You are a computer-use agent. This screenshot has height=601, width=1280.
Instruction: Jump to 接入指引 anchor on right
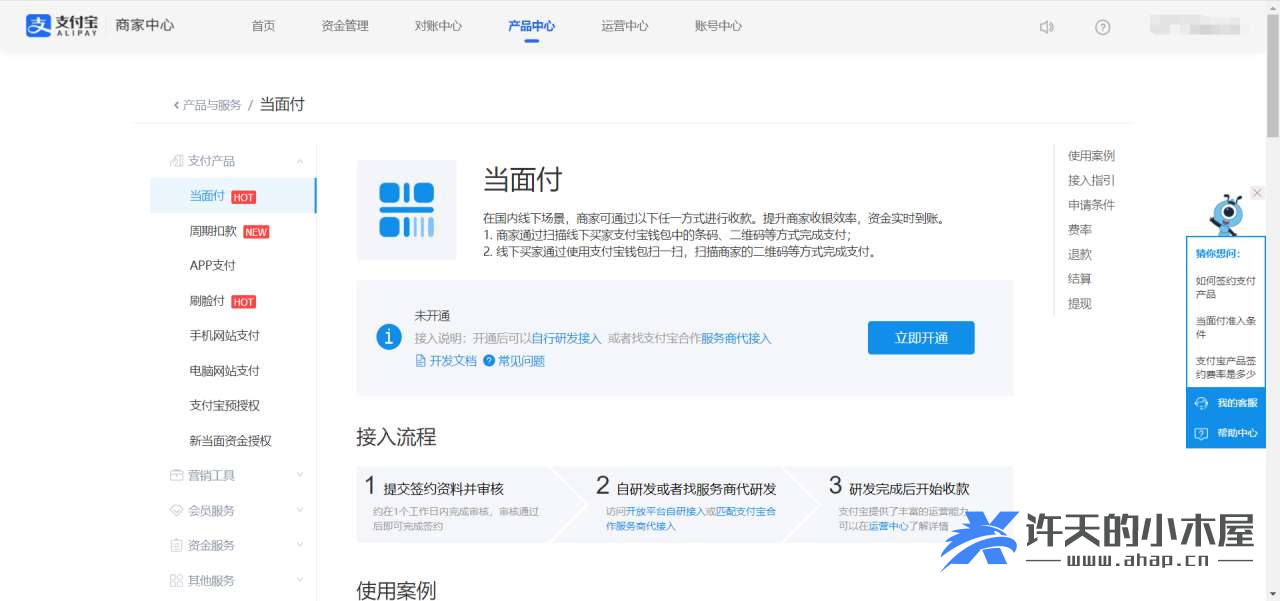pyautogui.click(x=1091, y=181)
